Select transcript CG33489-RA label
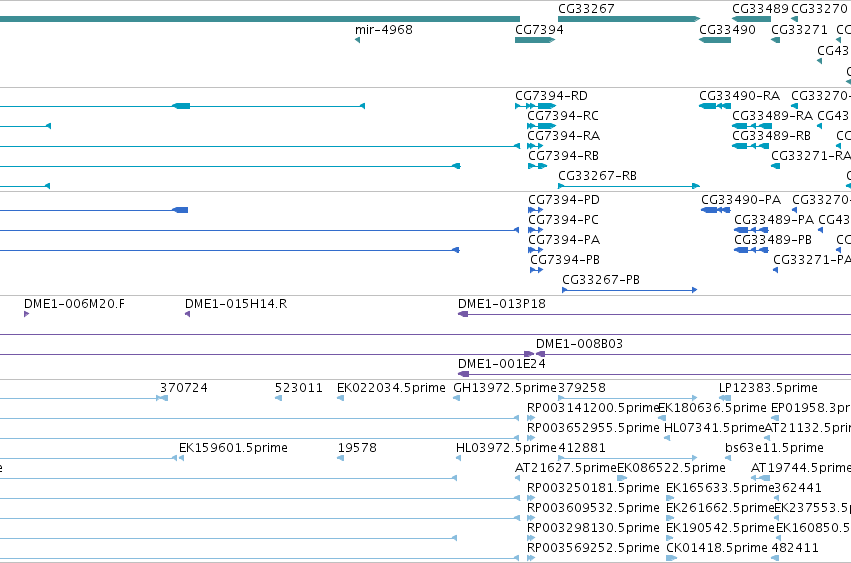The height and width of the screenshot is (563, 851). tap(772, 116)
